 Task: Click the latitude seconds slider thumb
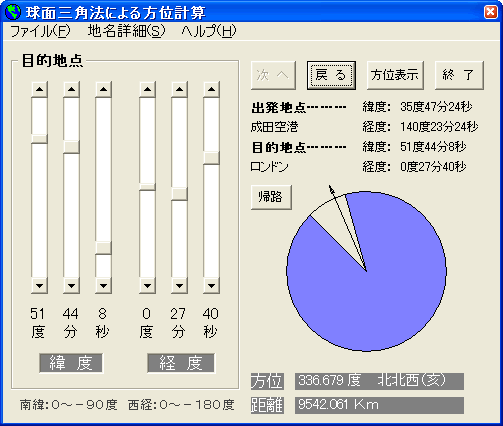point(103,248)
